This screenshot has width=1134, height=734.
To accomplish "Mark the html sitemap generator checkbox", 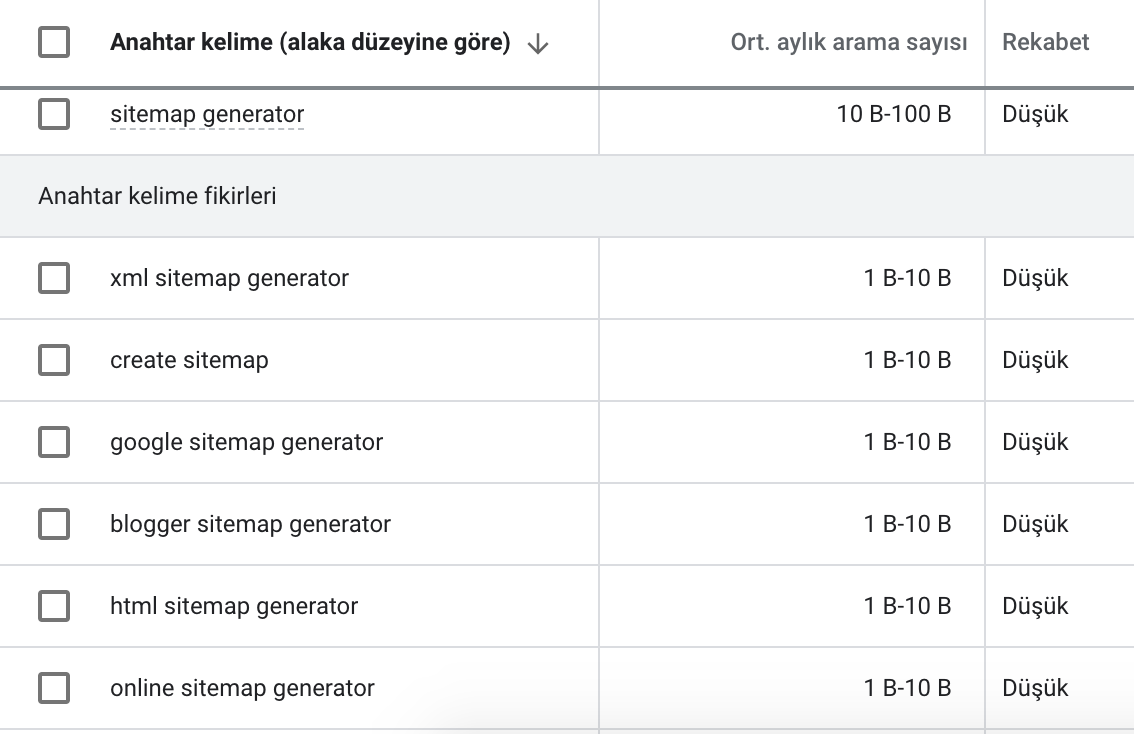I will tap(54, 606).
